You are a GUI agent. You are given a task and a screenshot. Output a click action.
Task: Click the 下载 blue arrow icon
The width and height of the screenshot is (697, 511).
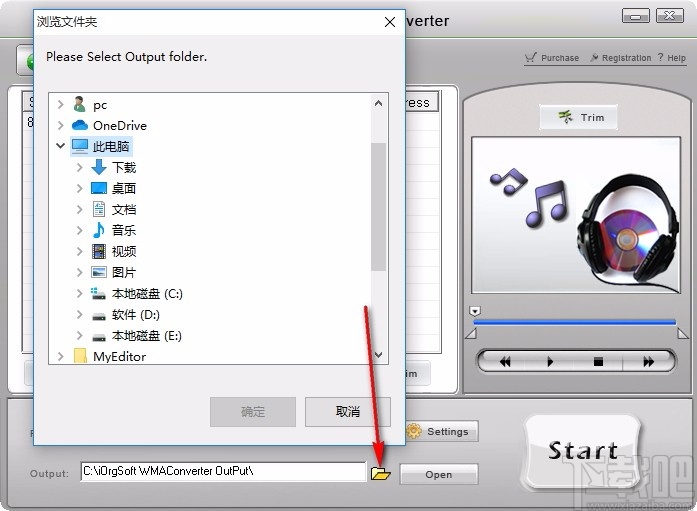tap(99, 168)
